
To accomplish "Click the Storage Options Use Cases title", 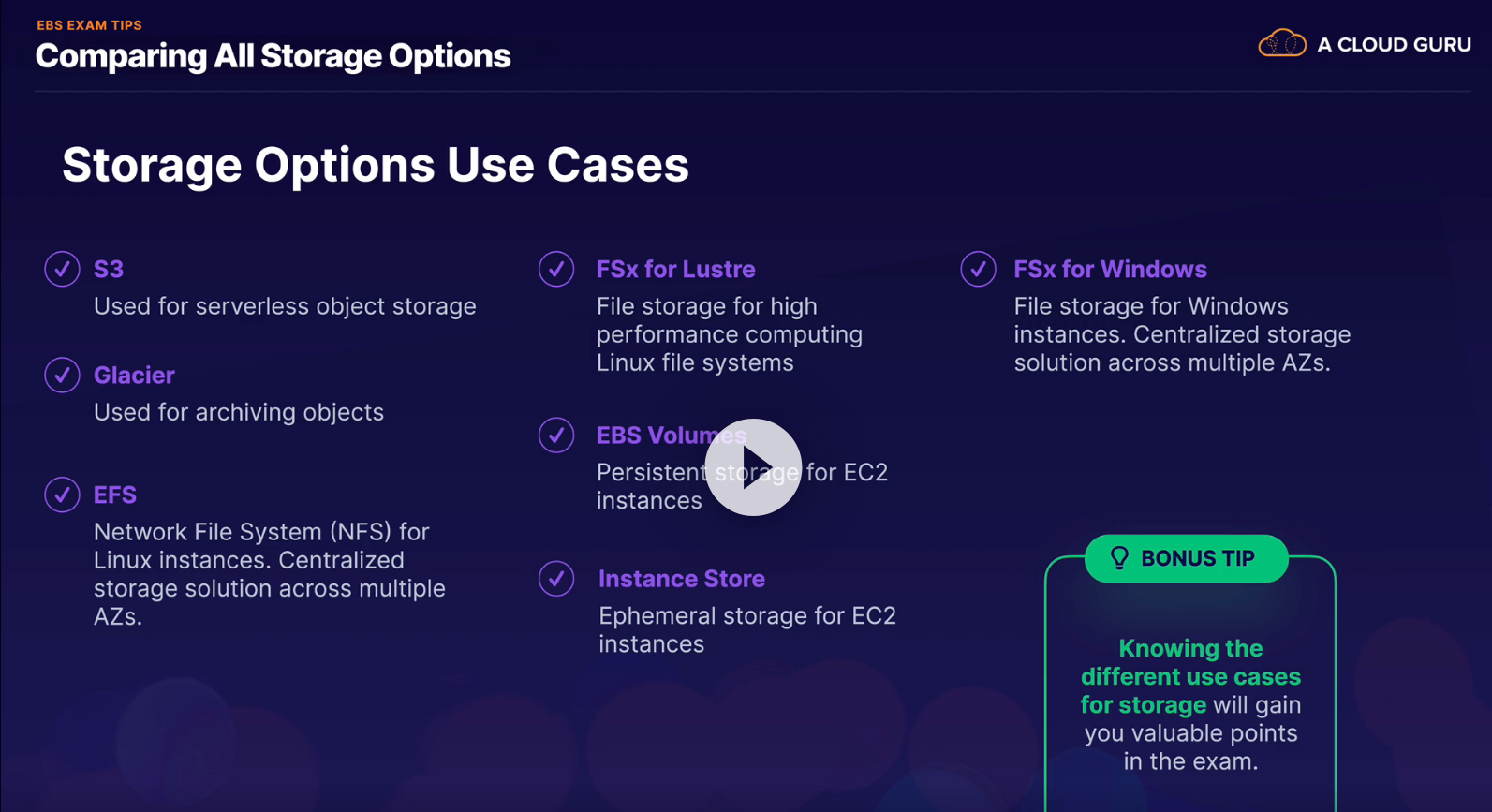I will [376, 165].
